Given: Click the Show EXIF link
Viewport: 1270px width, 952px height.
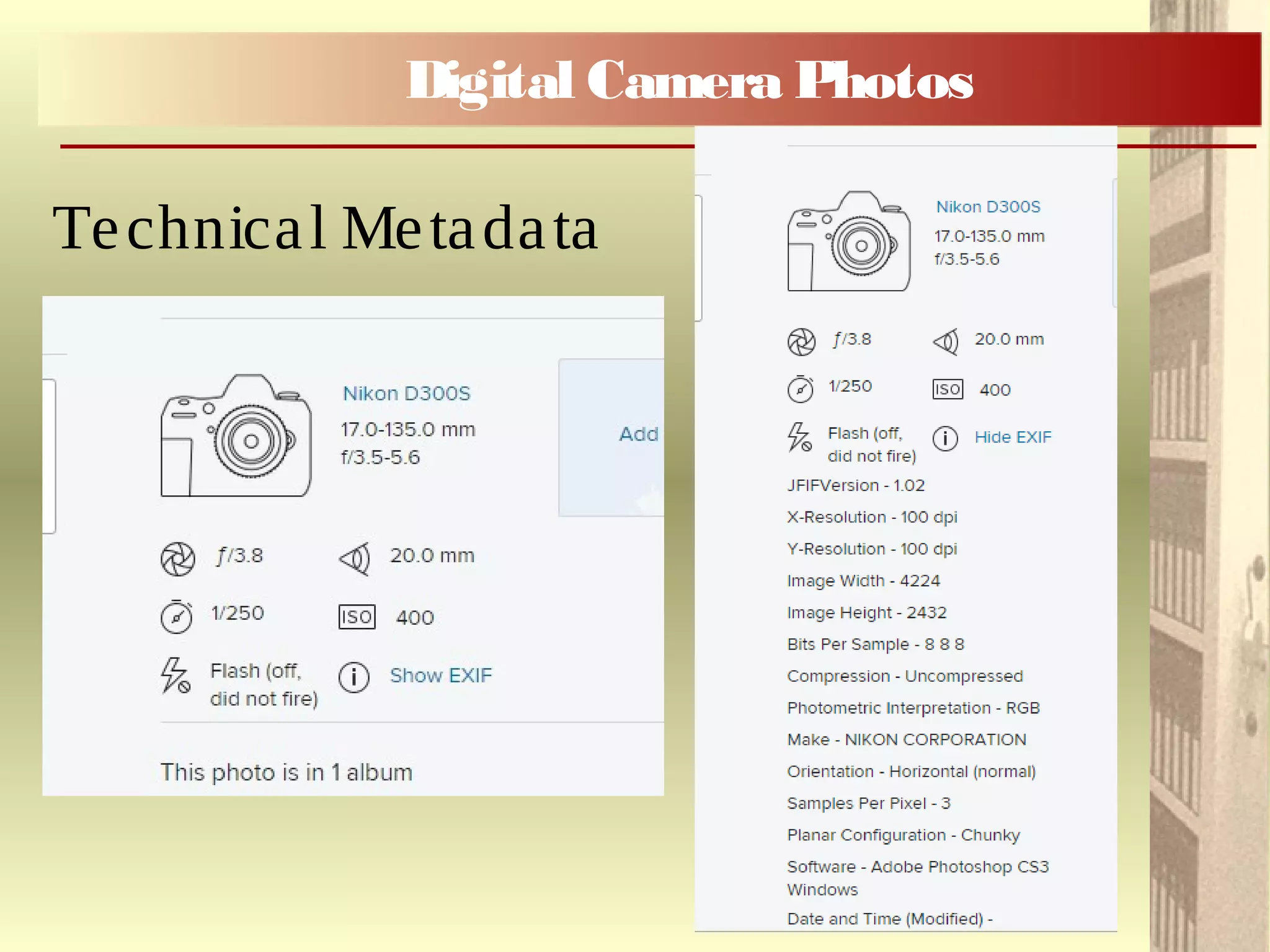Looking at the screenshot, I should (440, 675).
